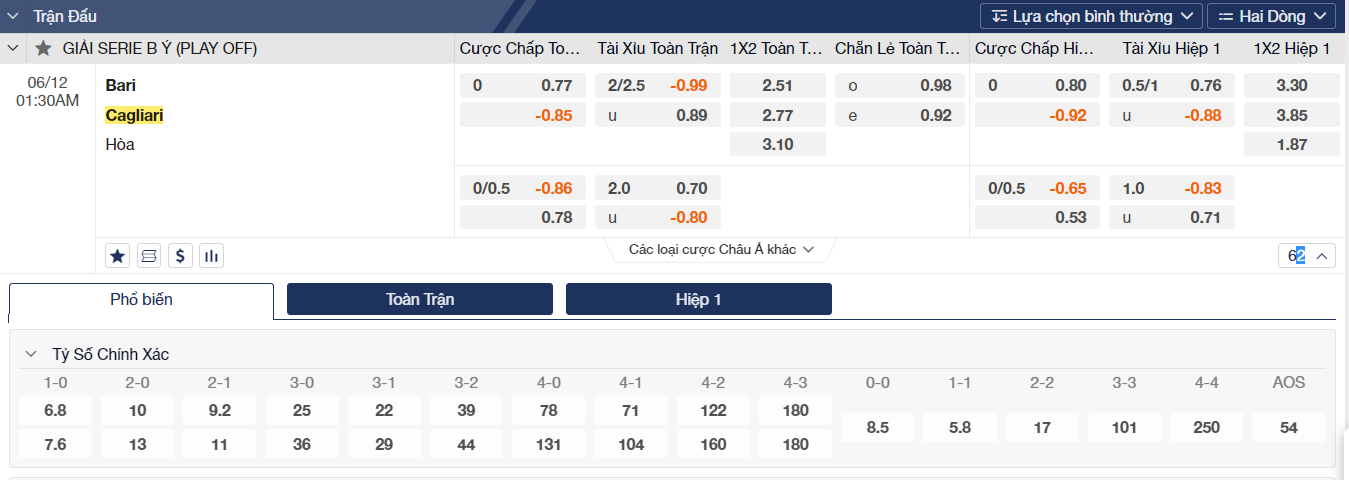Switch to the Toàn Trận tab
The image size is (1349, 480).
pos(420,299)
